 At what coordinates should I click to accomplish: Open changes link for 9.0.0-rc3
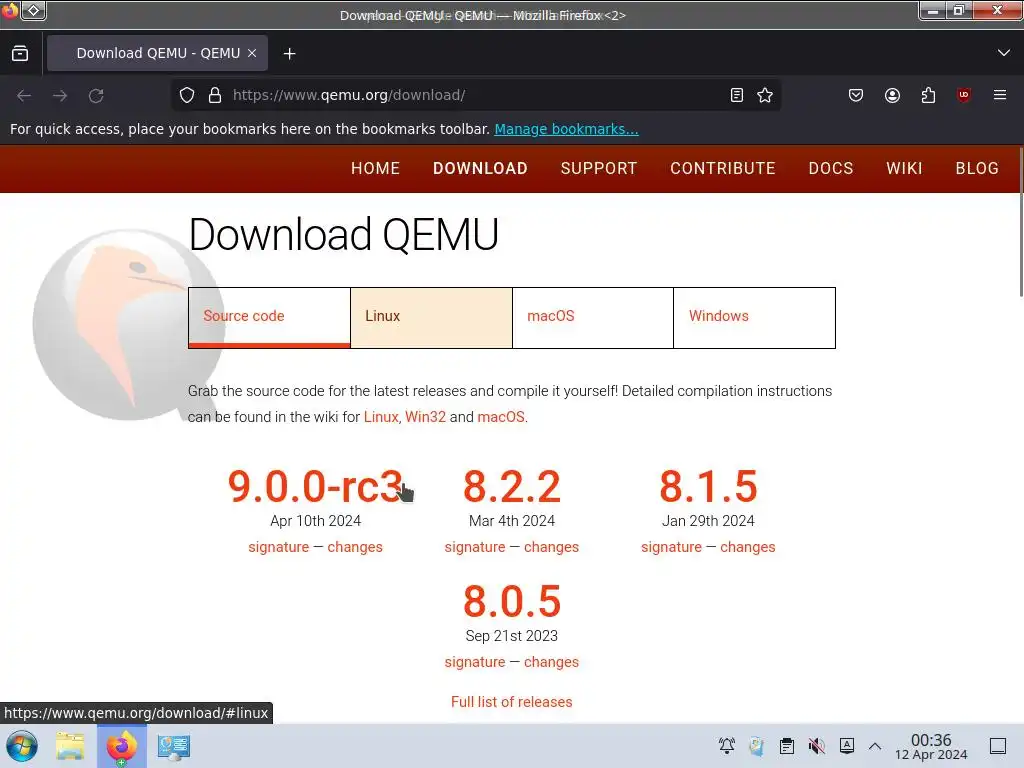click(355, 547)
